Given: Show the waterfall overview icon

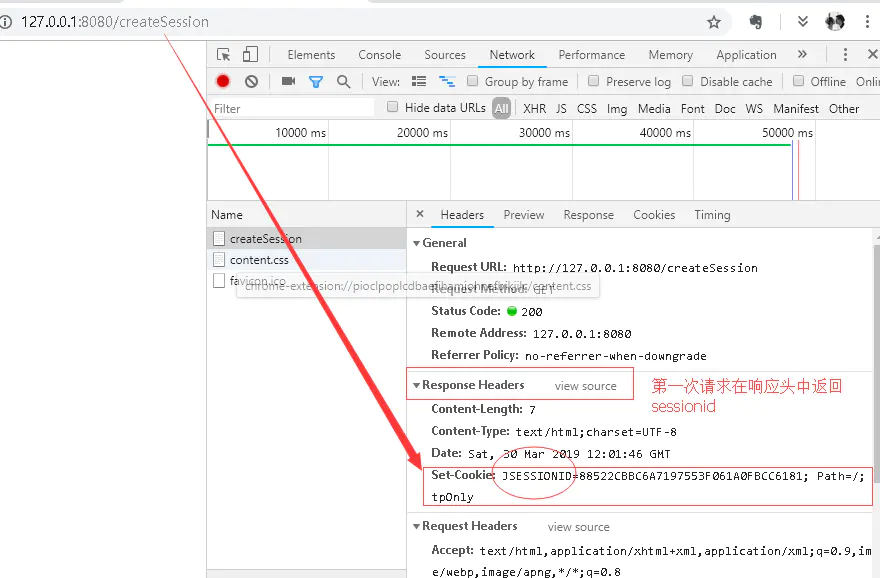Looking at the screenshot, I should click(447, 81).
